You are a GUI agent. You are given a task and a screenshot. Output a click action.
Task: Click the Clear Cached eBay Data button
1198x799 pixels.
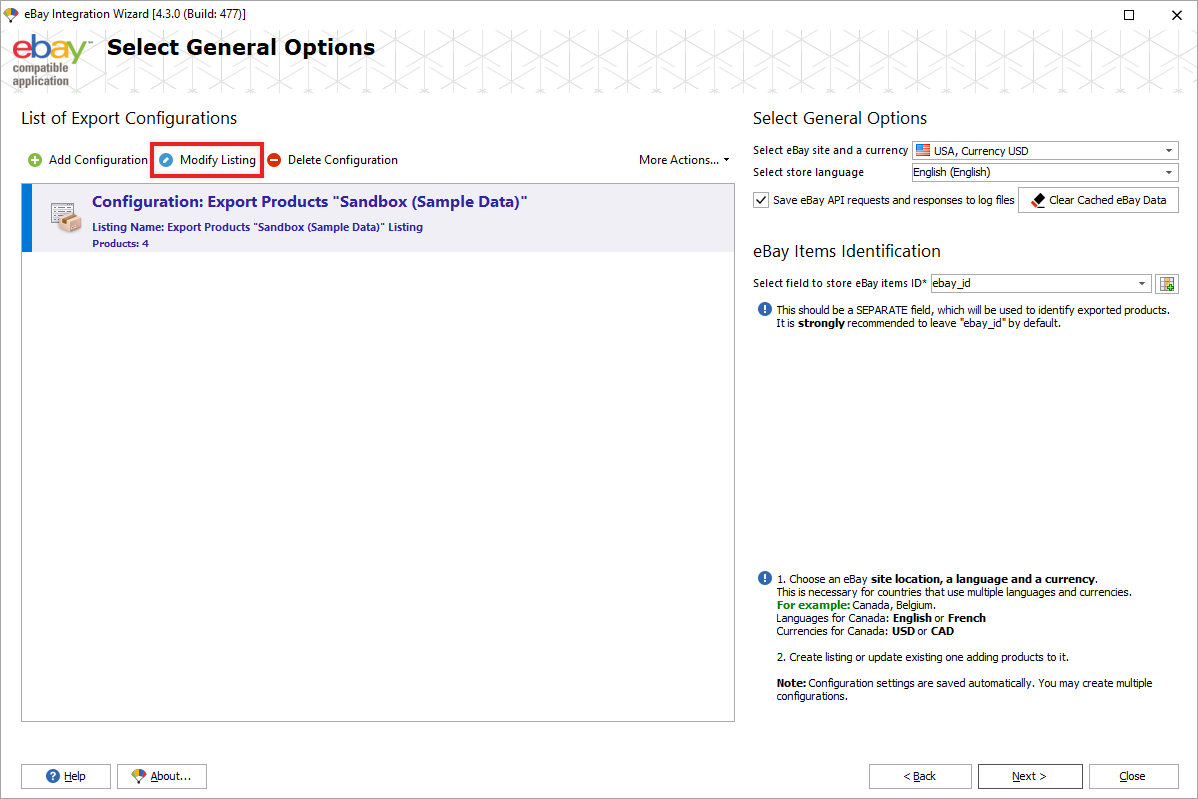point(1098,200)
